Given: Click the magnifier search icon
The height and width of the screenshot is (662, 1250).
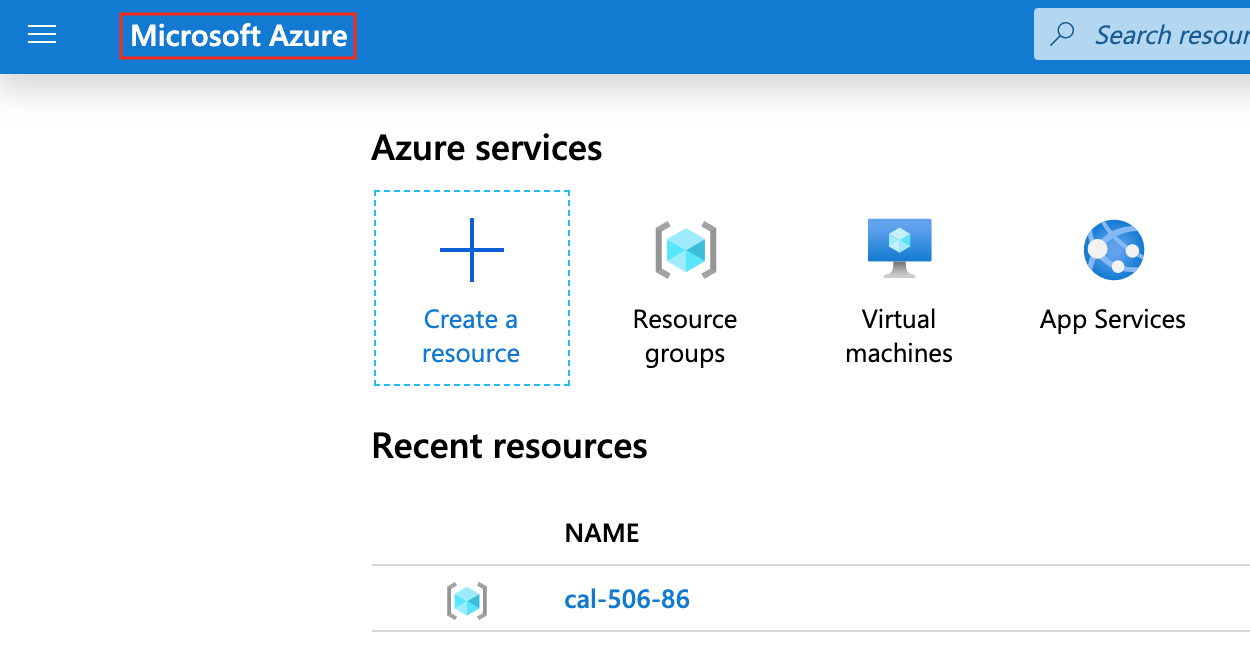Looking at the screenshot, I should 1062,34.
